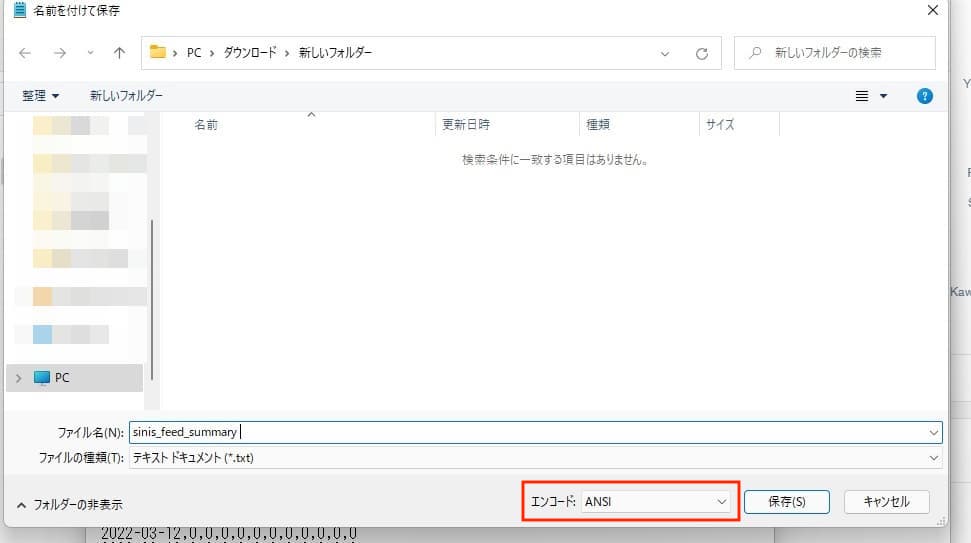
Task: Go up one folder level
Action: point(120,53)
